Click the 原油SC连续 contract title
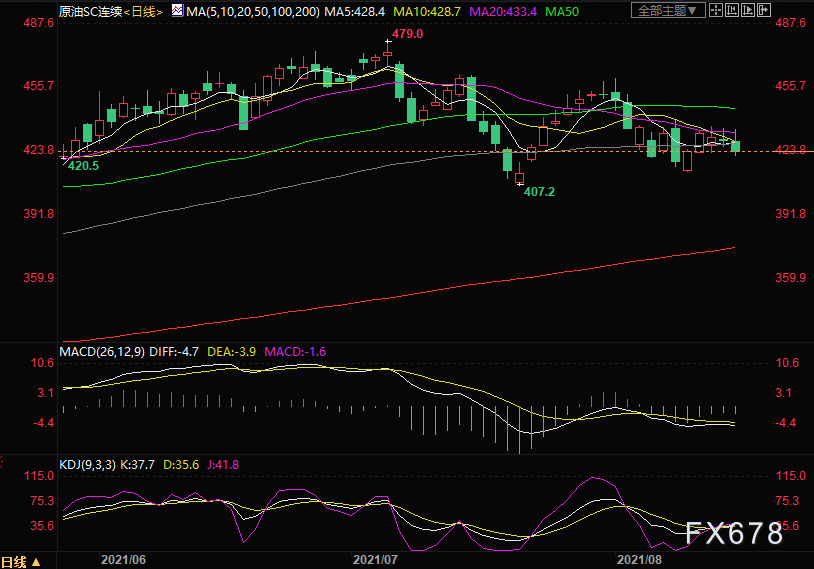 90,11
